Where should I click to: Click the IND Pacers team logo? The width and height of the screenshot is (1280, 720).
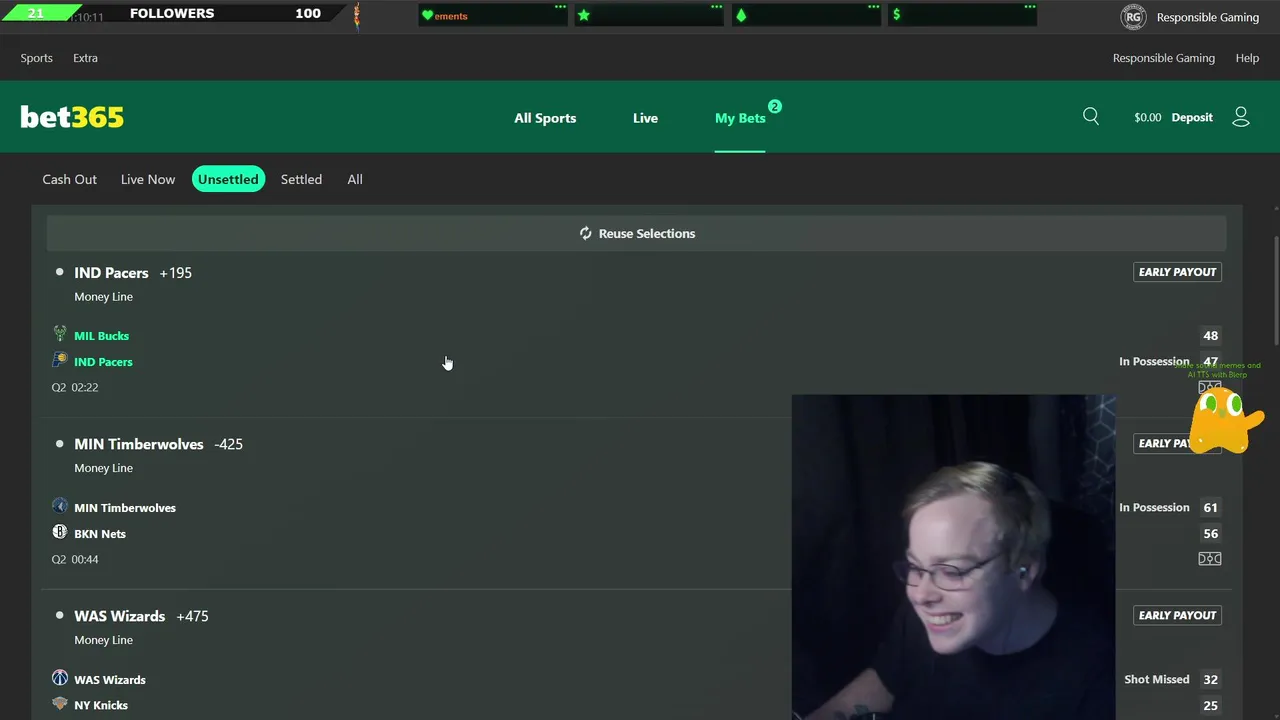60,360
